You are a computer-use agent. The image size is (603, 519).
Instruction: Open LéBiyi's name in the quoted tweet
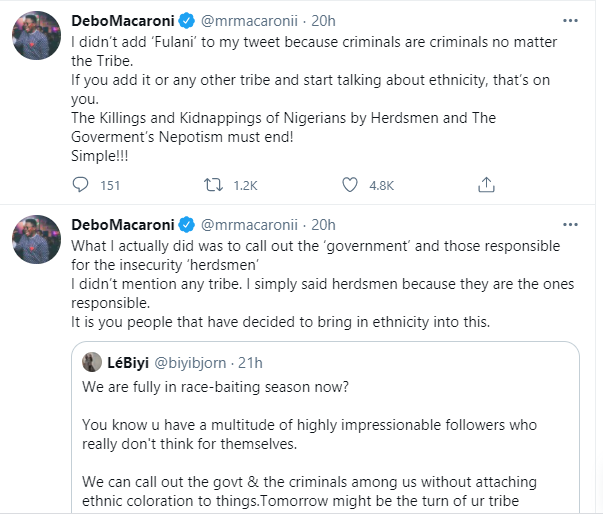pos(128,362)
